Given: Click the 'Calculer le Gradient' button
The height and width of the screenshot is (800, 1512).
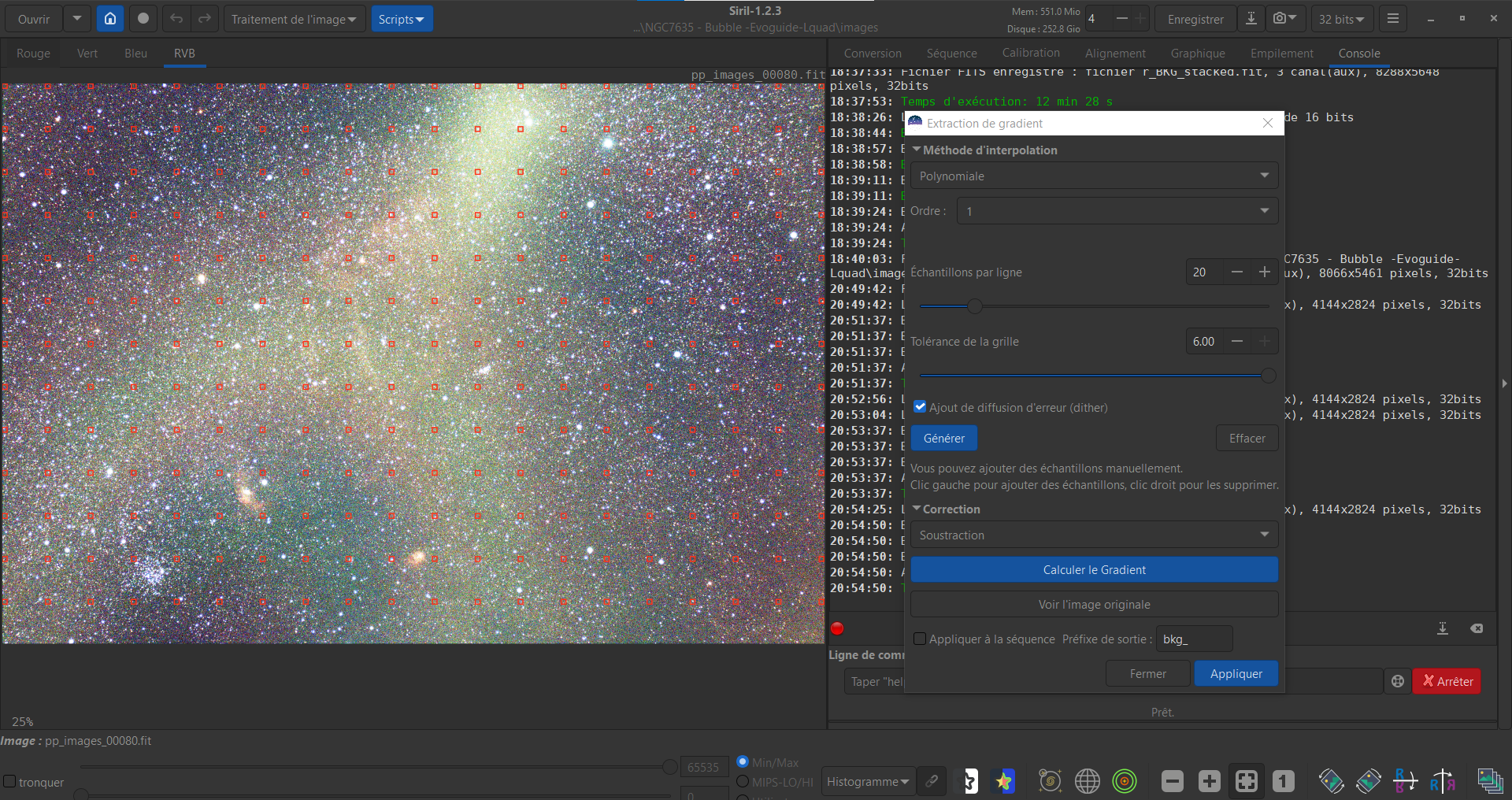Looking at the screenshot, I should click(x=1093, y=569).
